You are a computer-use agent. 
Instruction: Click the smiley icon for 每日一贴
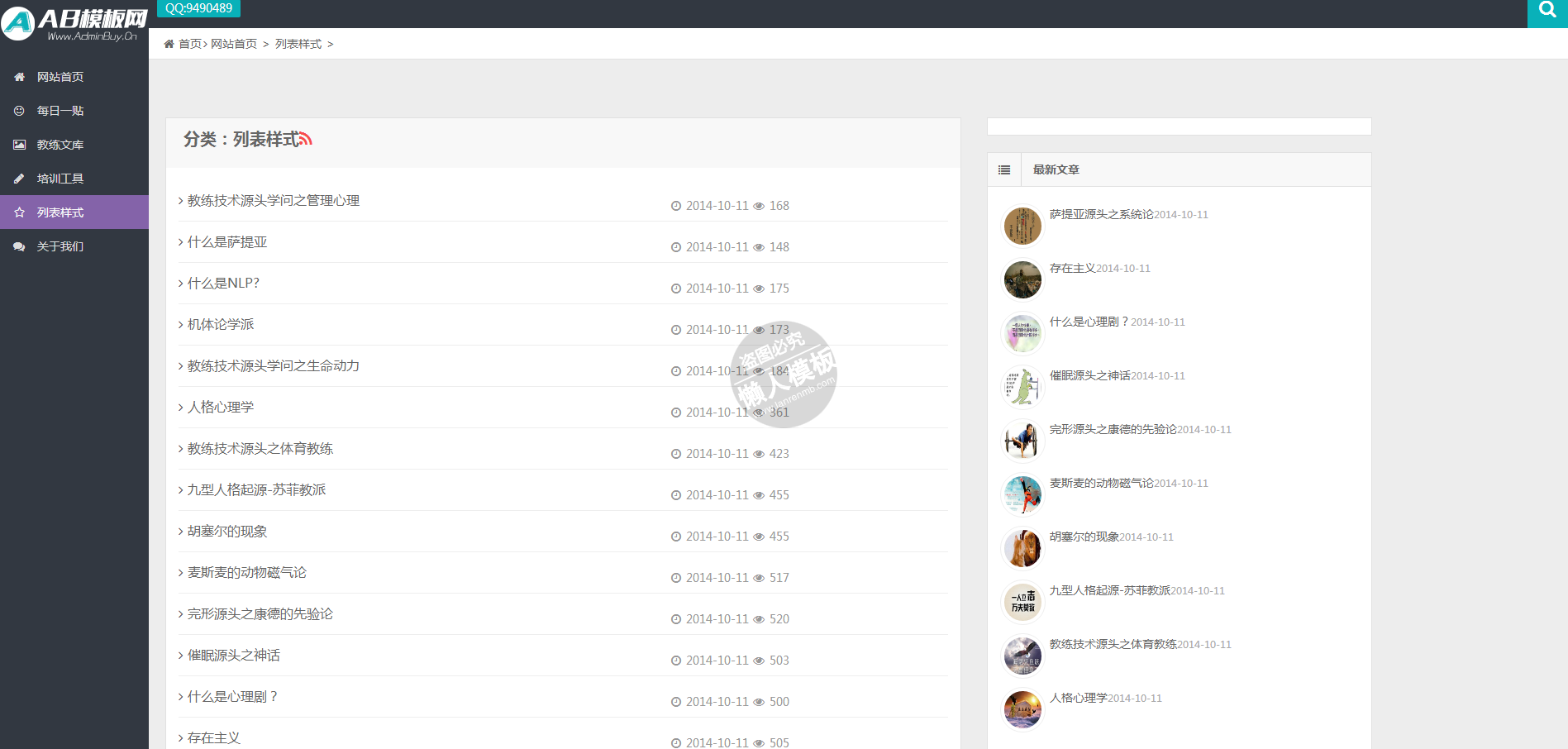click(x=19, y=111)
